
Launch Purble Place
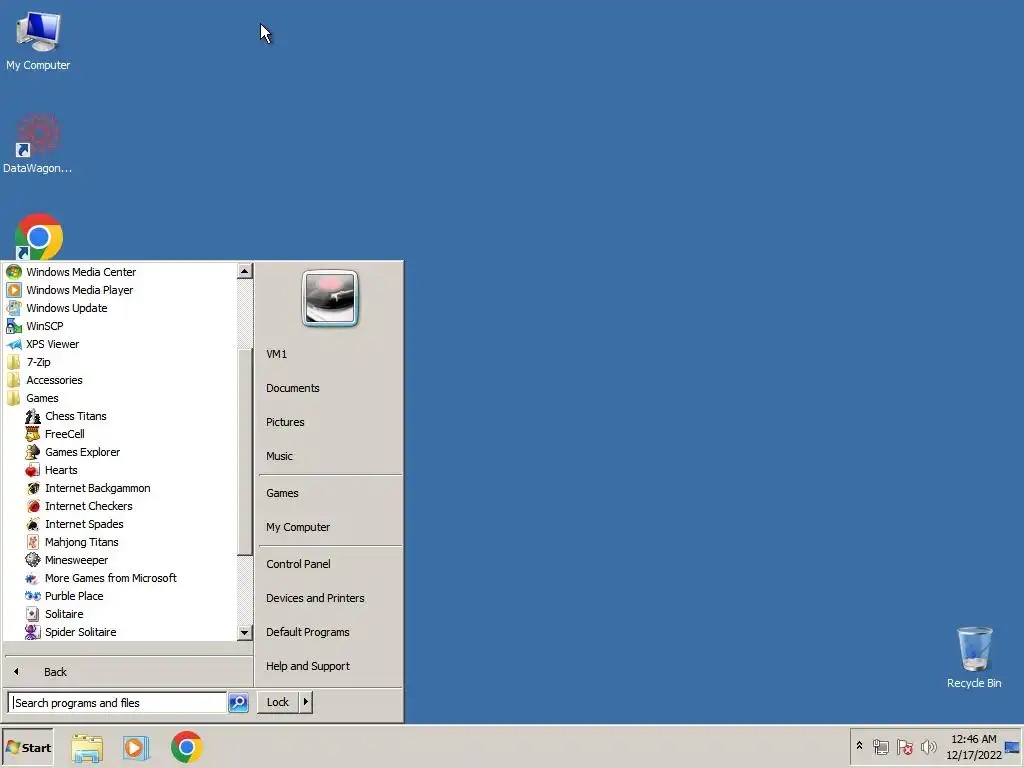tap(74, 596)
